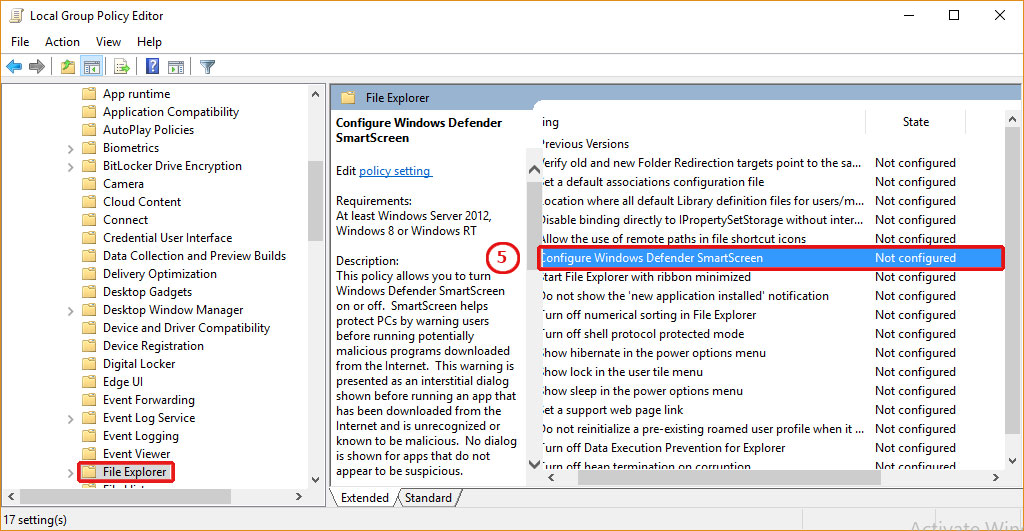Click tree pane horizontal scrollbar right arrow
This screenshot has width=1024, height=531.
[x=299, y=497]
